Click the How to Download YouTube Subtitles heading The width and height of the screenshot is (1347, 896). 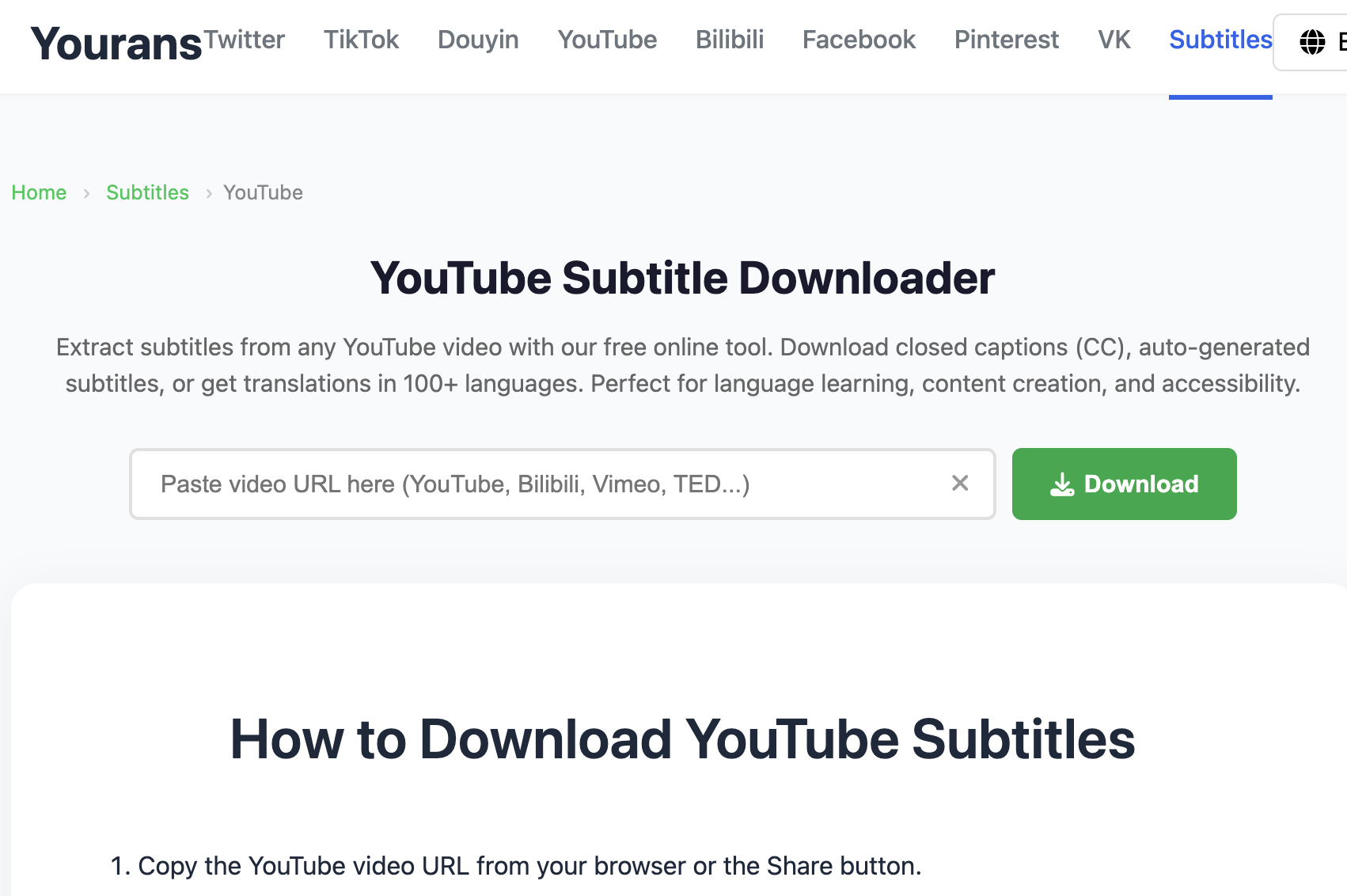[682, 739]
